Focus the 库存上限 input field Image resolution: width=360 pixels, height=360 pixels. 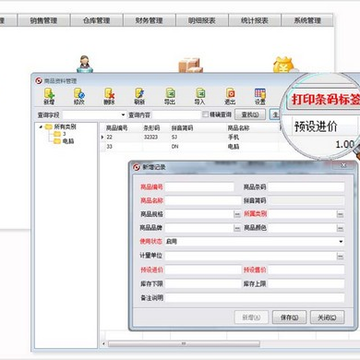tap(306, 284)
